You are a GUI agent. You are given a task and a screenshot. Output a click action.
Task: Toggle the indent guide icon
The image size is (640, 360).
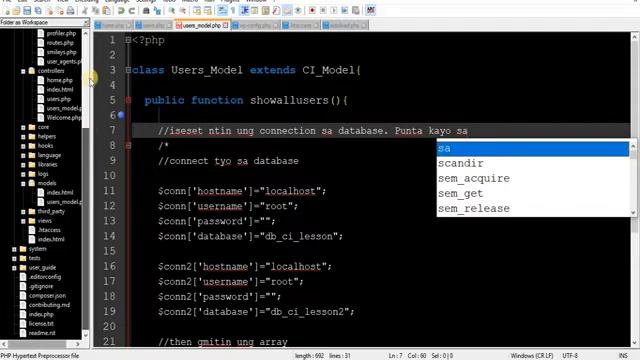(244, 11)
